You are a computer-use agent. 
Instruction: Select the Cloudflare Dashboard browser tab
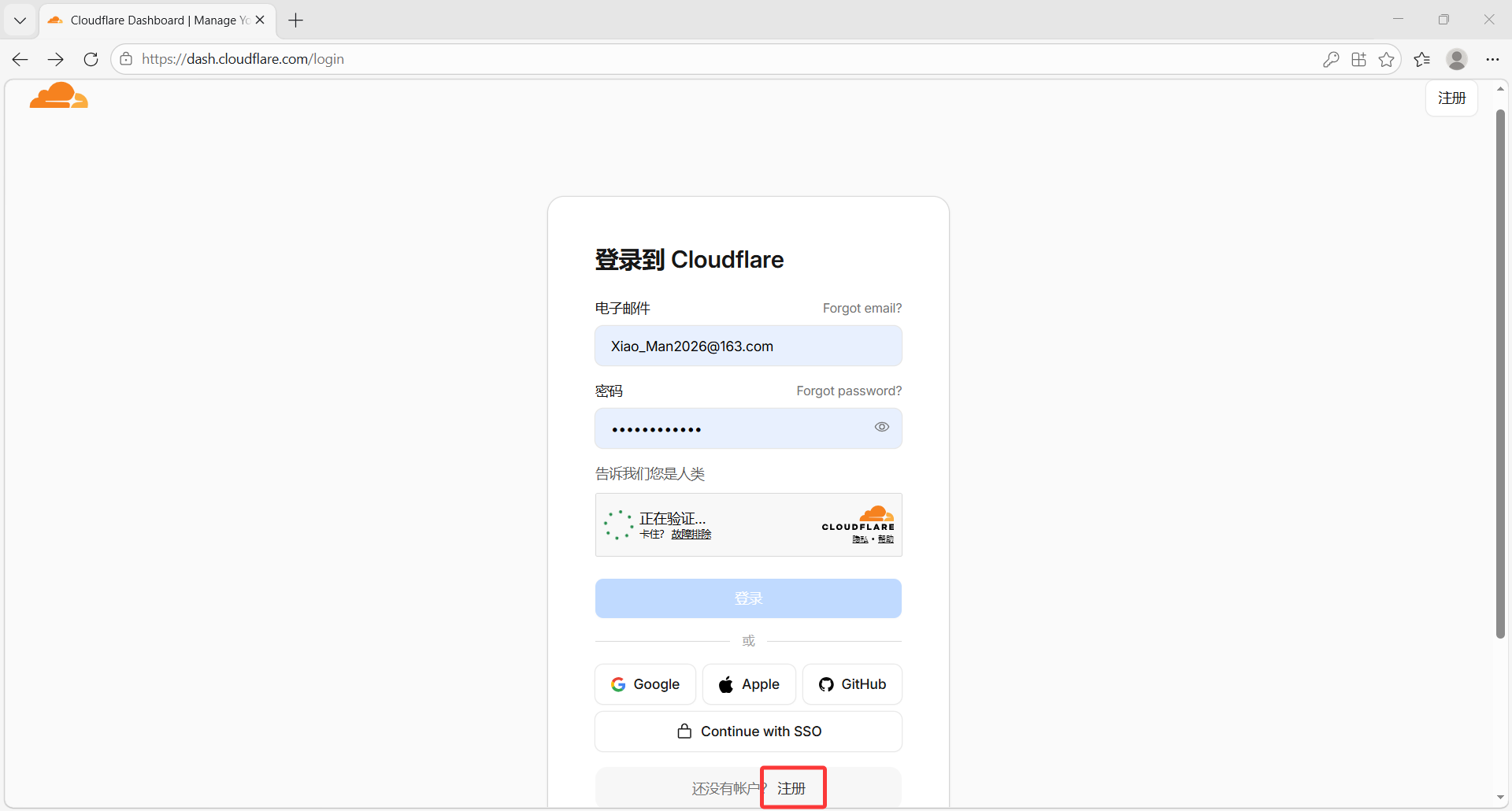[x=150, y=20]
